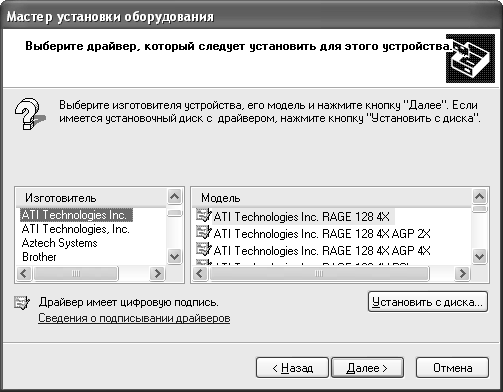The height and width of the screenshot is (392, 503).
Task: Select Aztech Systems in manufacturer list
Action: point(60,243)
